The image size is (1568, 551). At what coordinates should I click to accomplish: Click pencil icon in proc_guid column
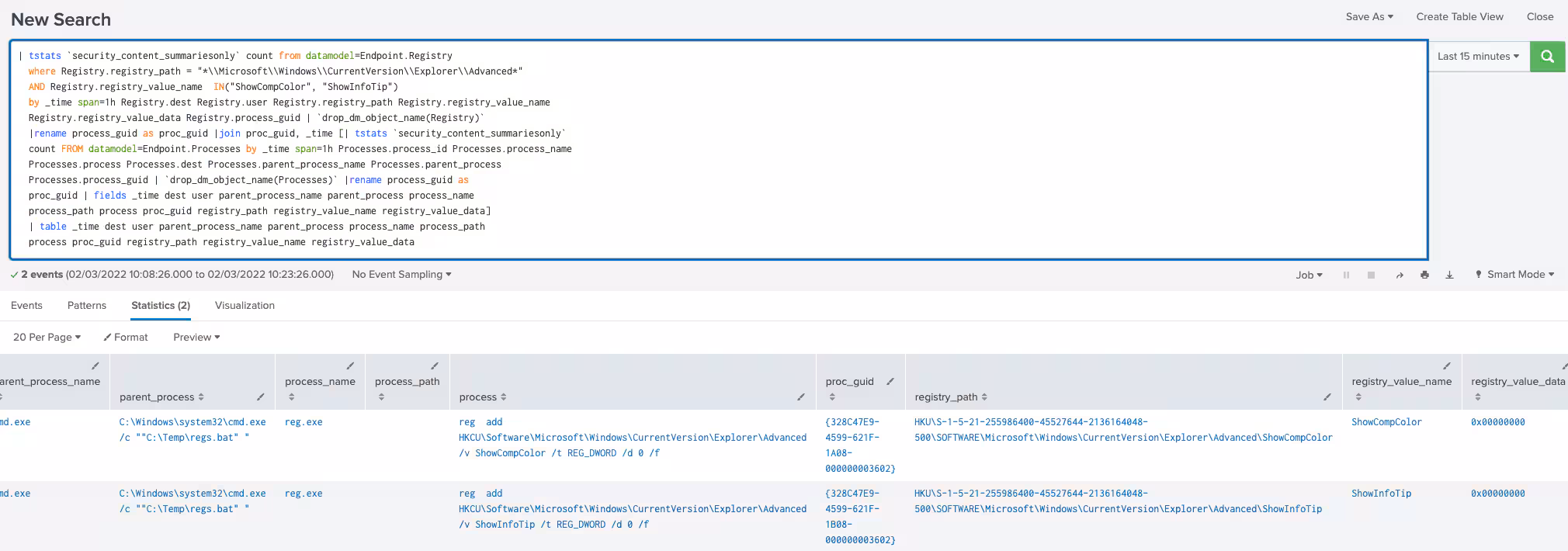coord(890,381)
